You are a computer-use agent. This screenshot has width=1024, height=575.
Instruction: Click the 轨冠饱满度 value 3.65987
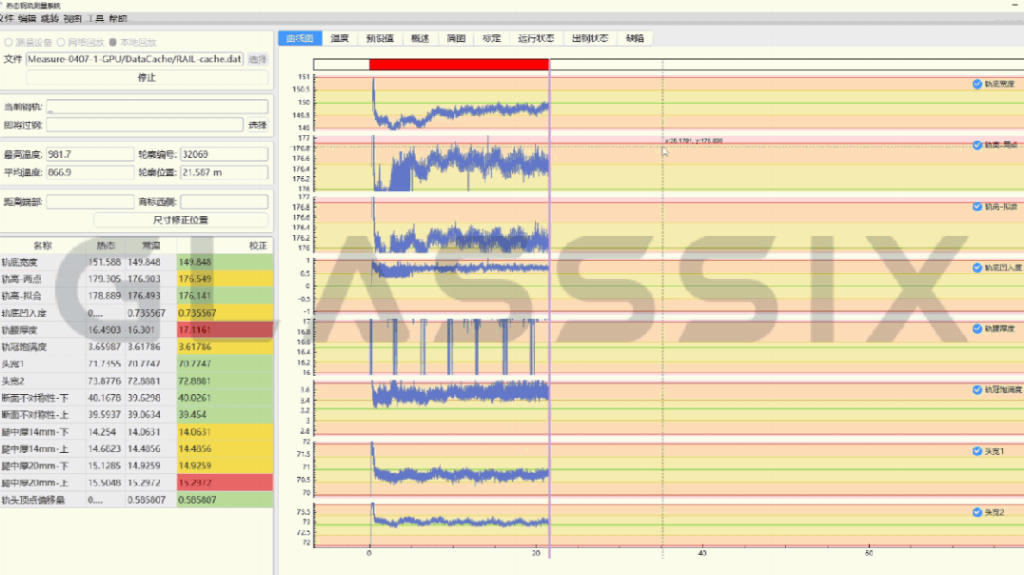pos(104,347)
